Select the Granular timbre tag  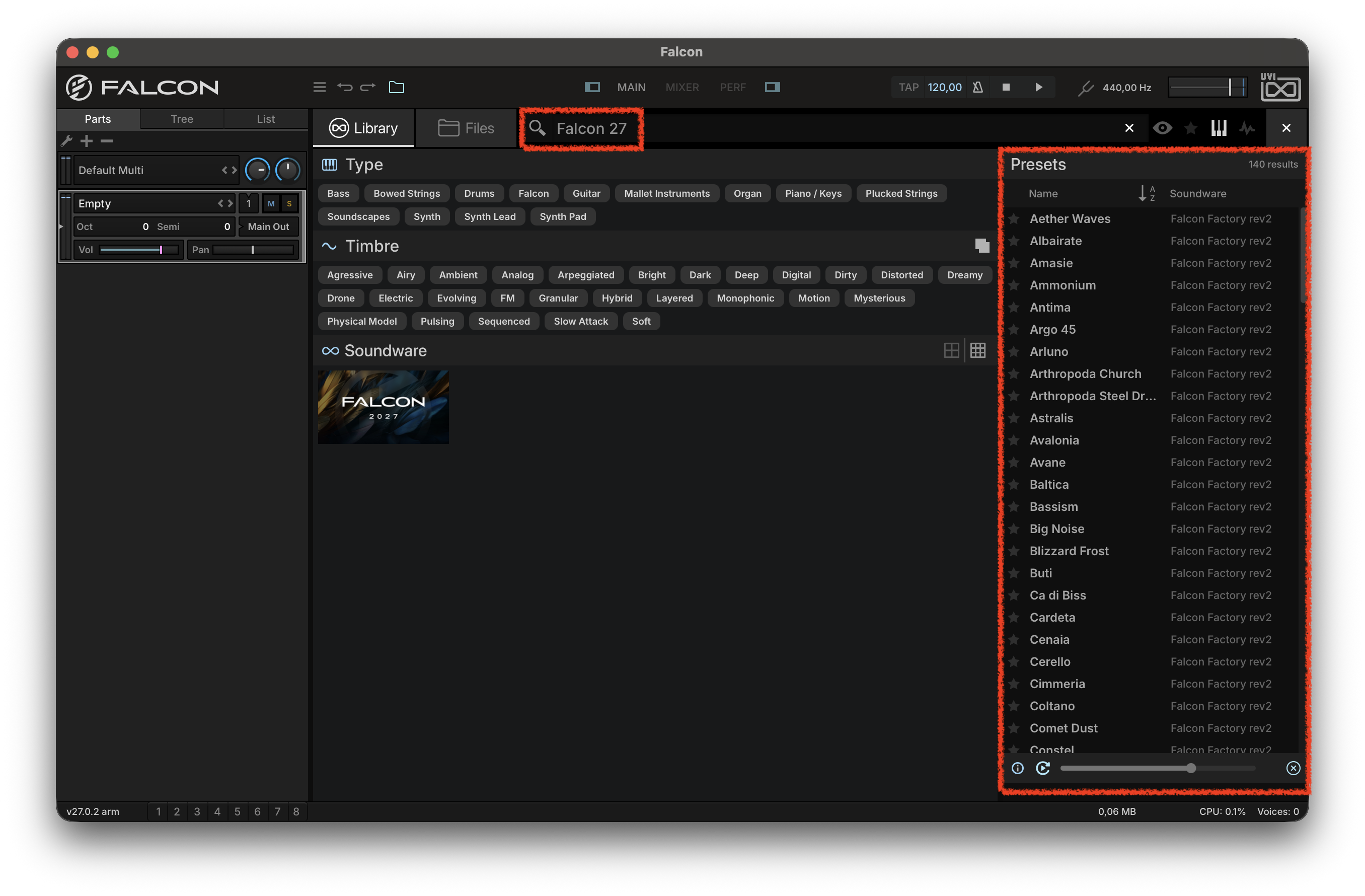pyautogui.click(x=558, y=297)
